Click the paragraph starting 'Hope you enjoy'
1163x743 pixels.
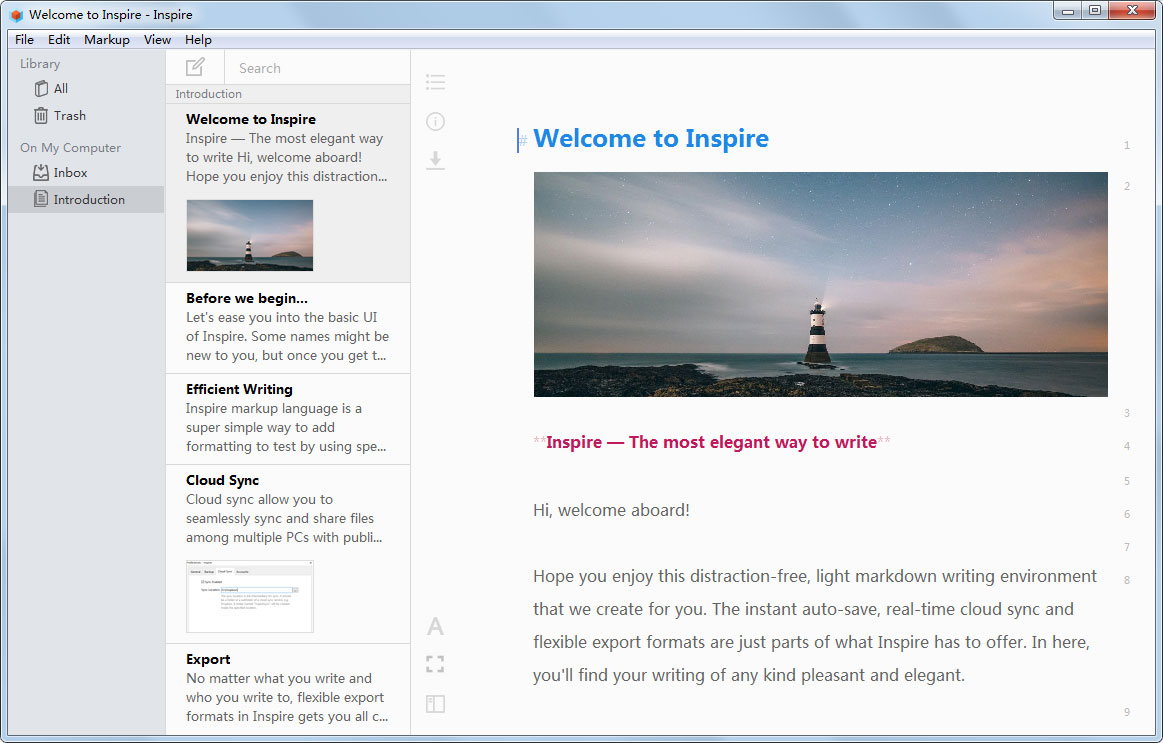(x=814, y=626)
